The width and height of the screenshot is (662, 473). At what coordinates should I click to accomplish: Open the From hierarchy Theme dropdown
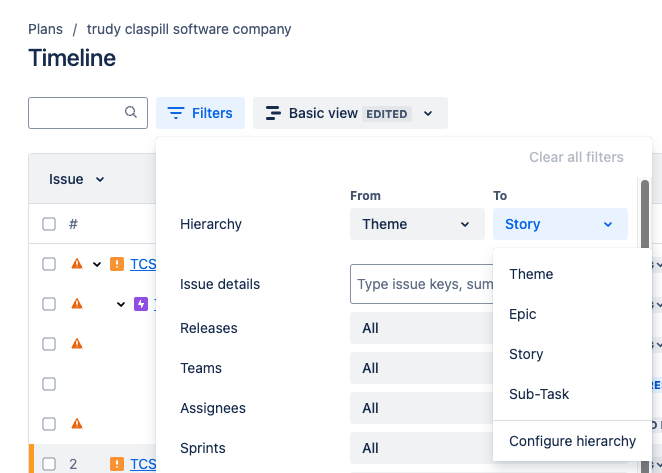[417, 224]
